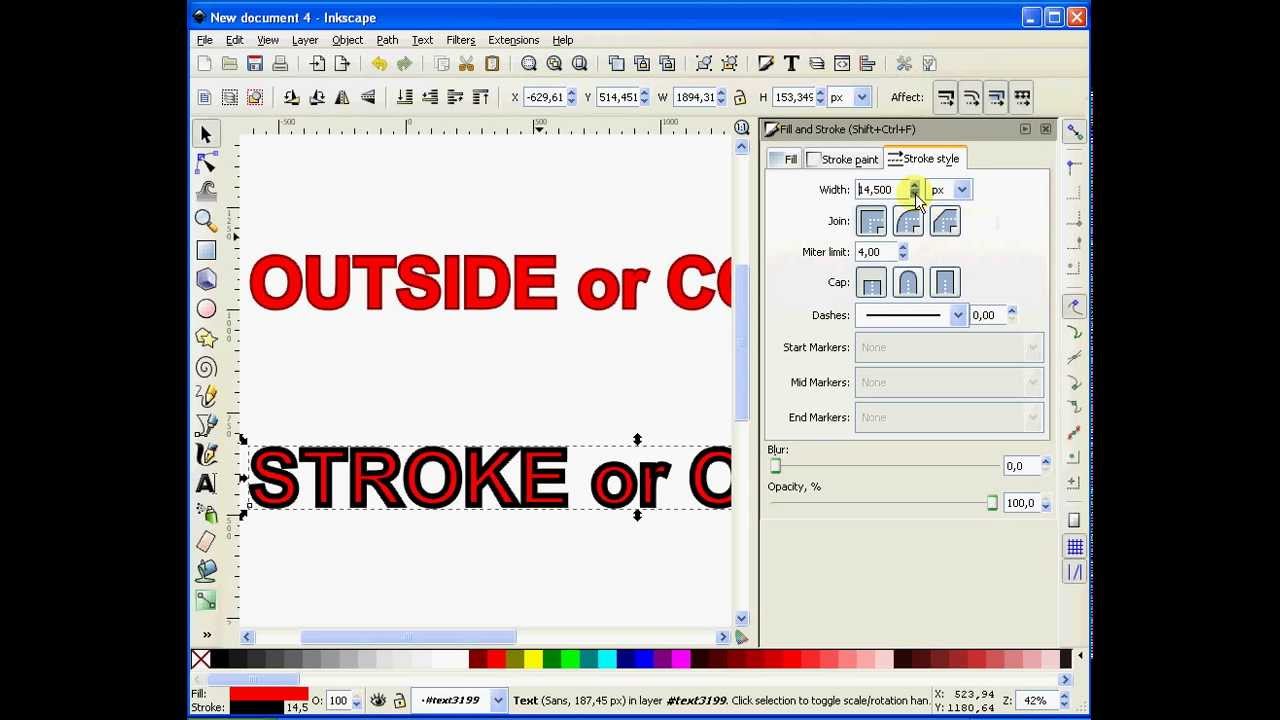Click the Undo arrow icon
Viewport: 1280px width, 720px height.
coord(379,64)
